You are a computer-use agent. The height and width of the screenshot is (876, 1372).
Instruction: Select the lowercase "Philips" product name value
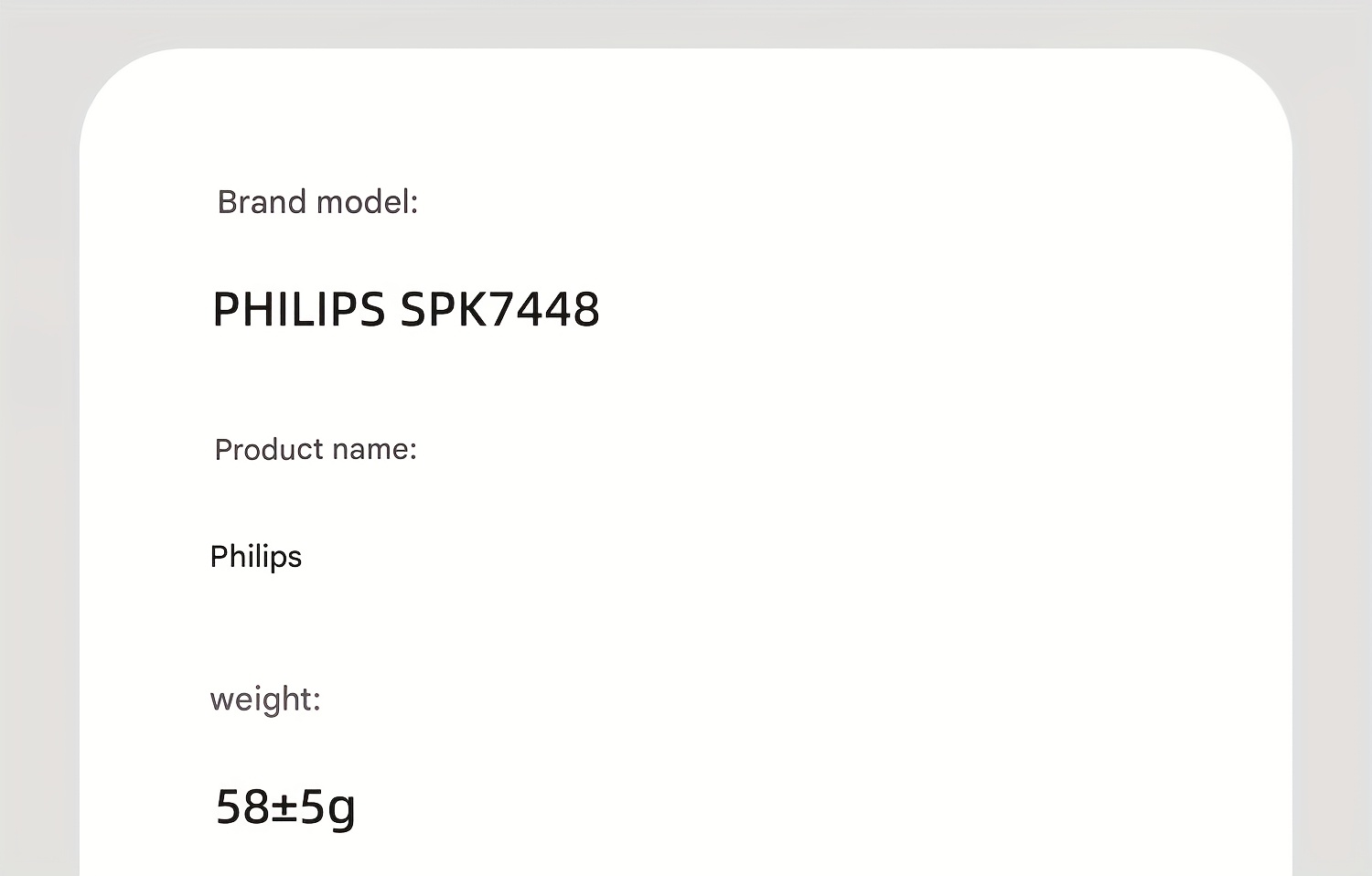click(255, 556)
